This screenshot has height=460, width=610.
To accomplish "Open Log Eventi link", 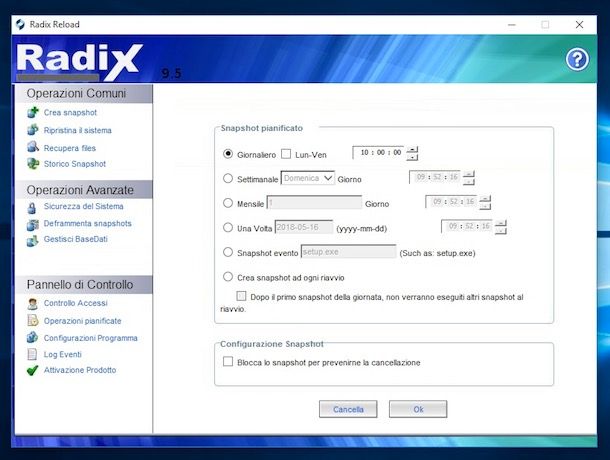I will (x=63, y=354).
